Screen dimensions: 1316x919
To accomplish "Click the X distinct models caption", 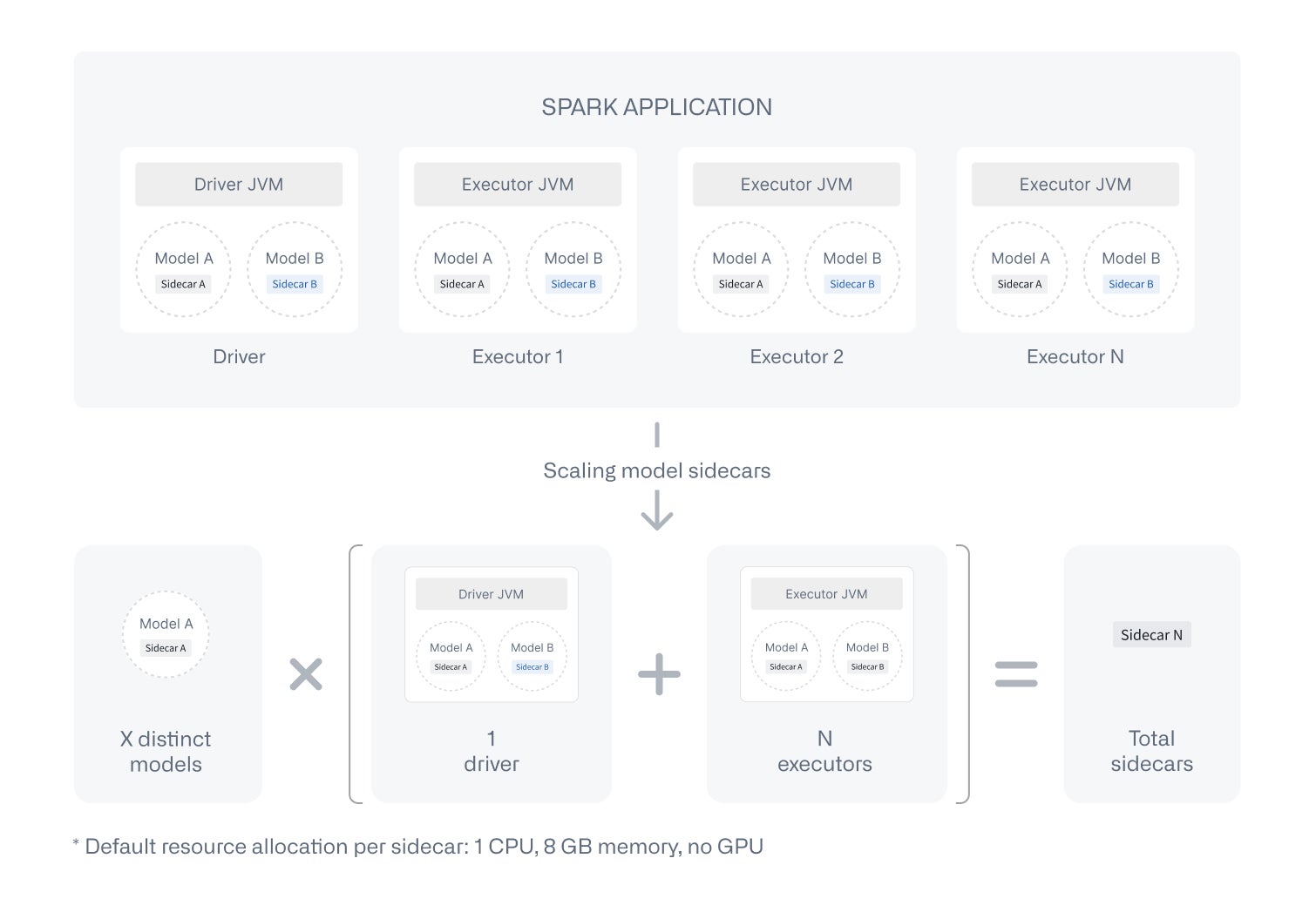I will click(x=166, y=752).
